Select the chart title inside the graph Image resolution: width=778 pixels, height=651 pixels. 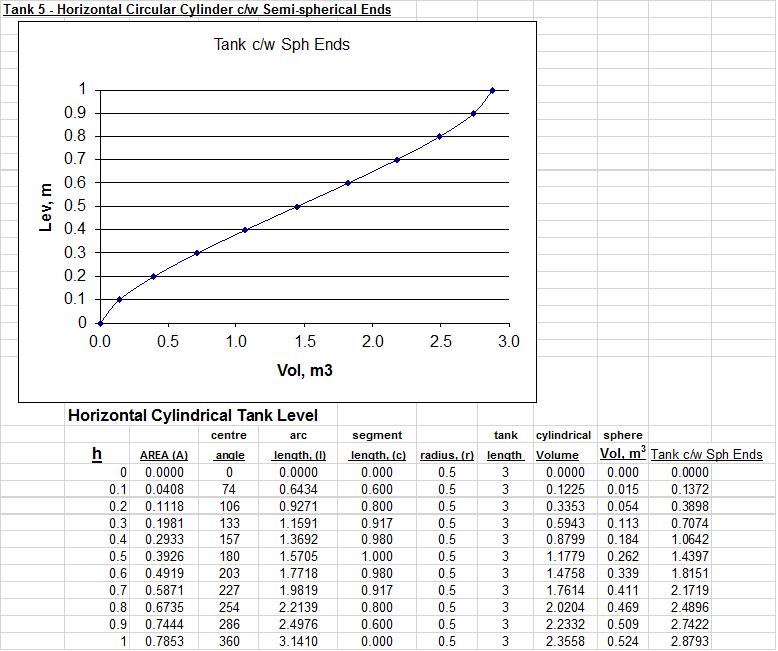pos(281,44)
